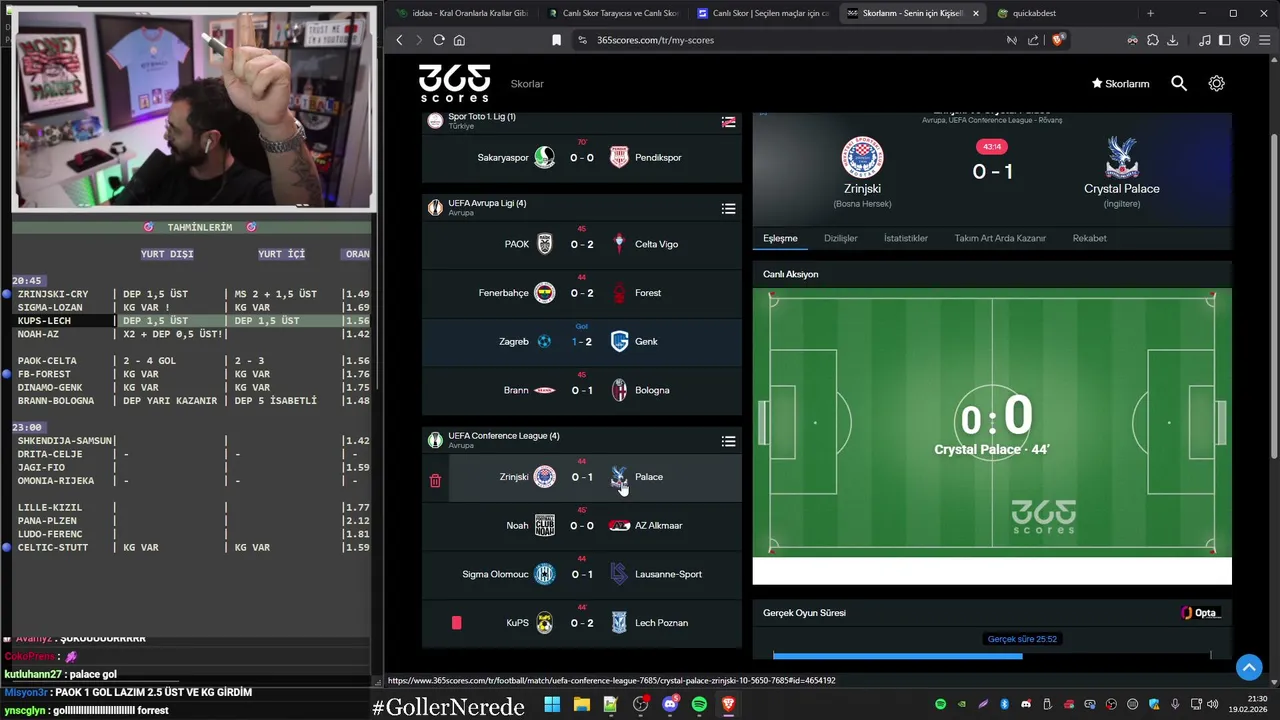Open Spotify from the taskbar
Image resolution: width=1280 pixels, height=720 pixels.
[699, 705]
